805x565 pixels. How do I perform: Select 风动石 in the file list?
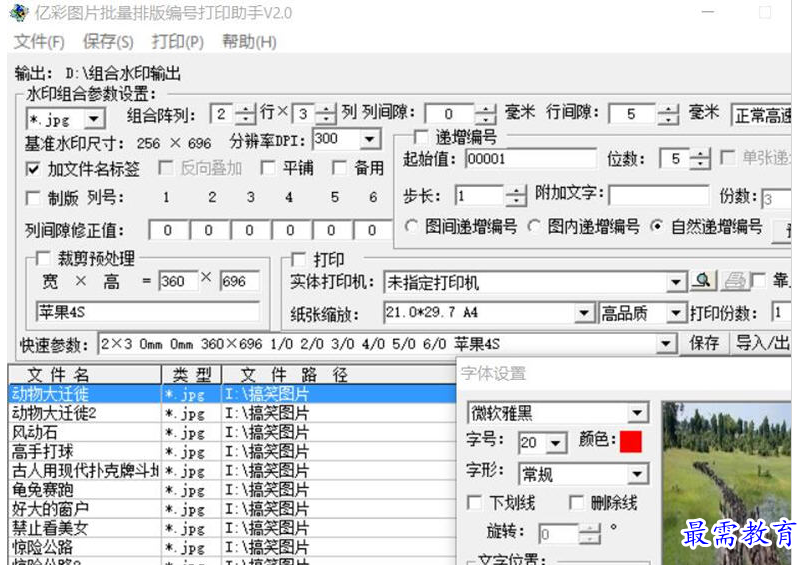35,433
